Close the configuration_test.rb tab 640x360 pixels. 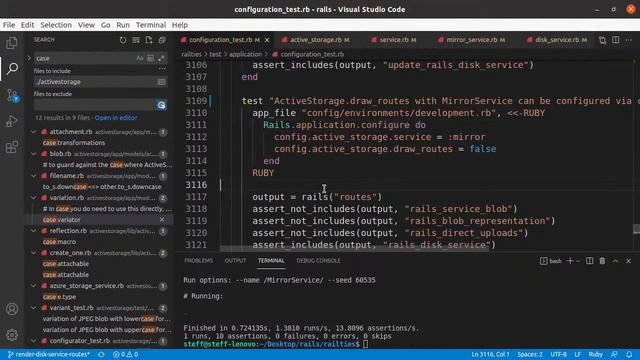tap(267, 40)
